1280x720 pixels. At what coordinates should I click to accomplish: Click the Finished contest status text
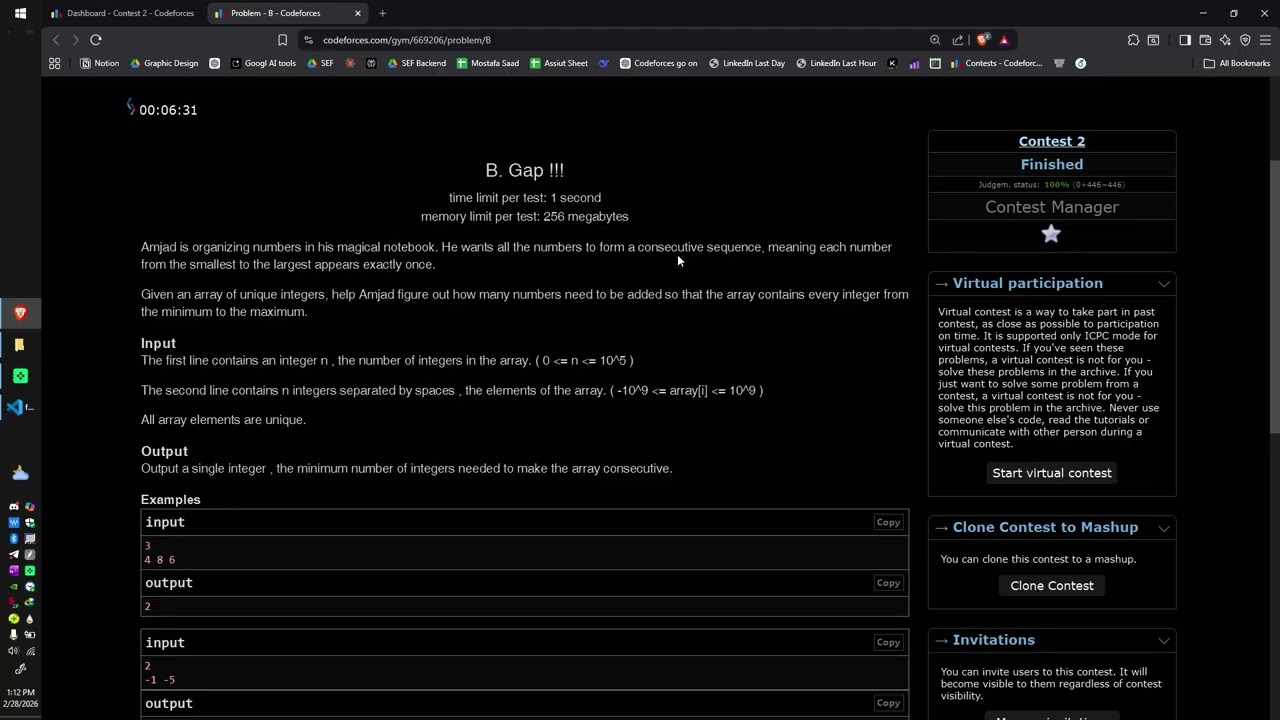click(x=1052, y=164)
